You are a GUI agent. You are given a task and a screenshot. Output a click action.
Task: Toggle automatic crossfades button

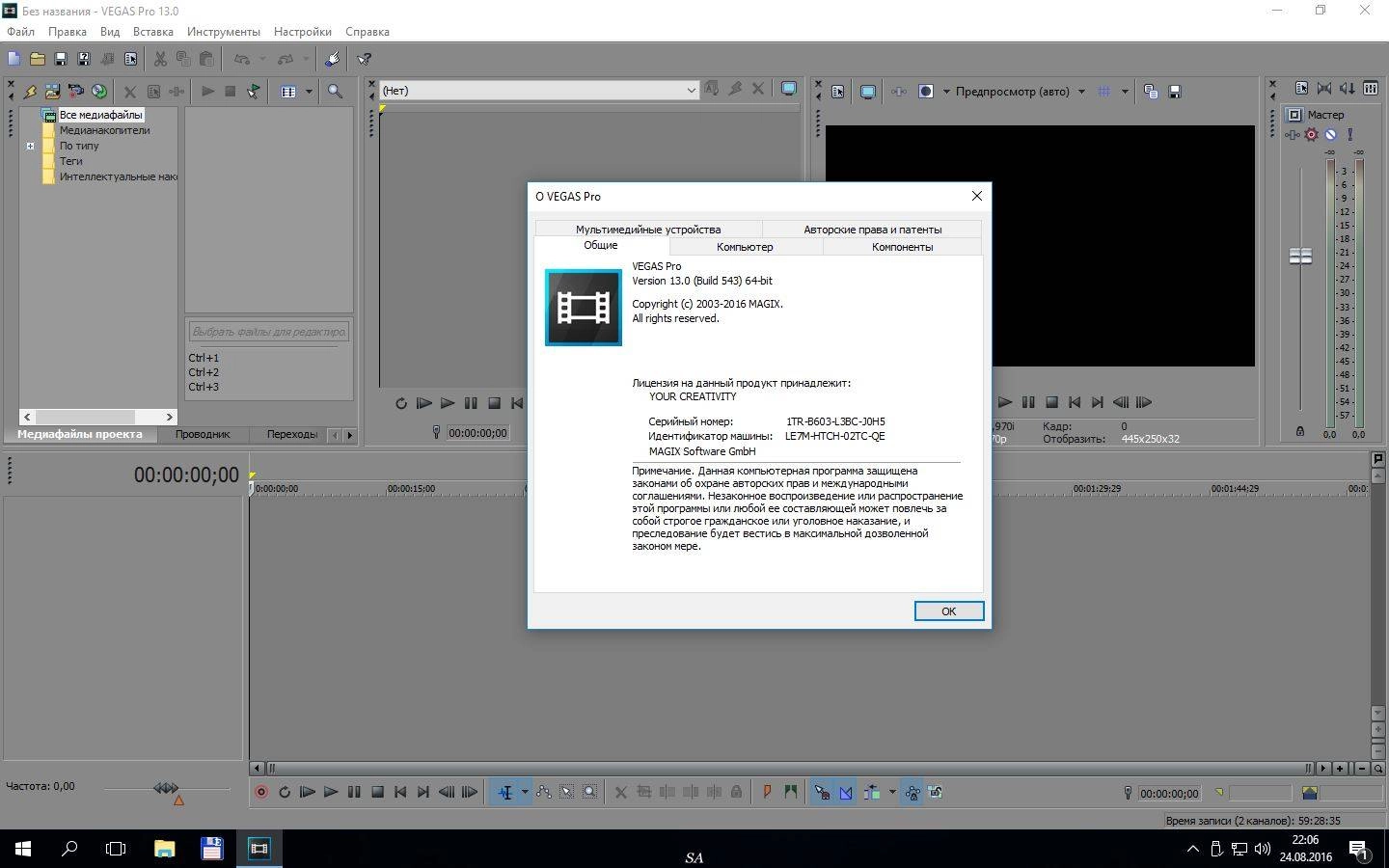846,792
